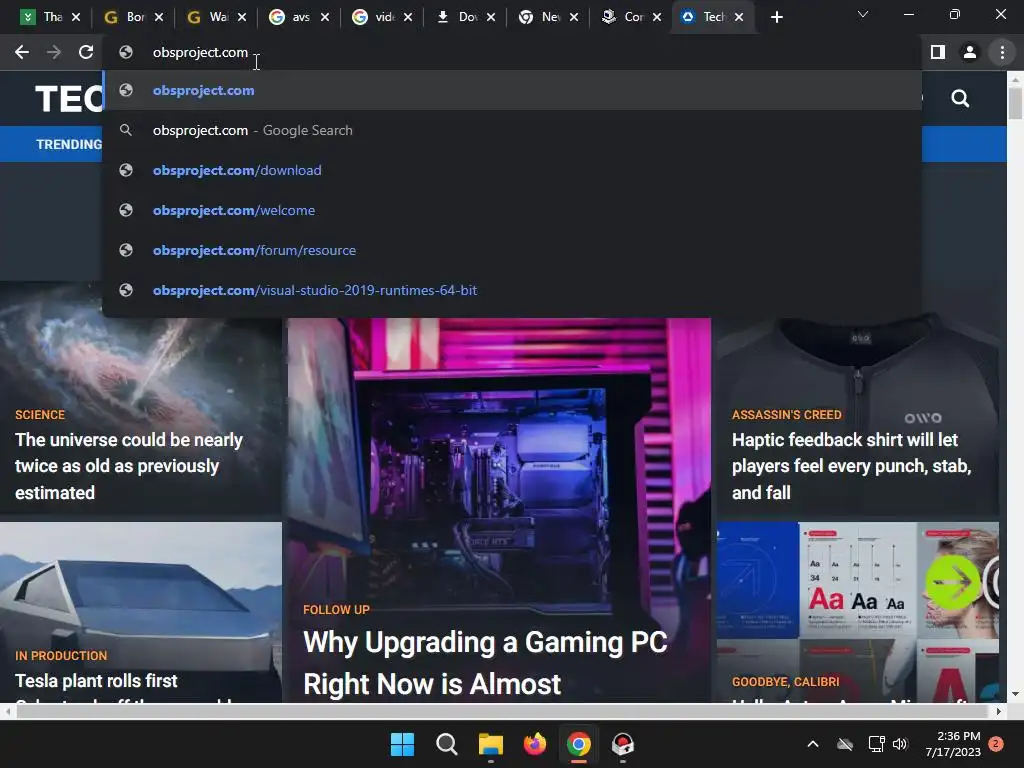Click the SCIENCE category label
The image size is (1024, 768).
[x=40, y=415]
